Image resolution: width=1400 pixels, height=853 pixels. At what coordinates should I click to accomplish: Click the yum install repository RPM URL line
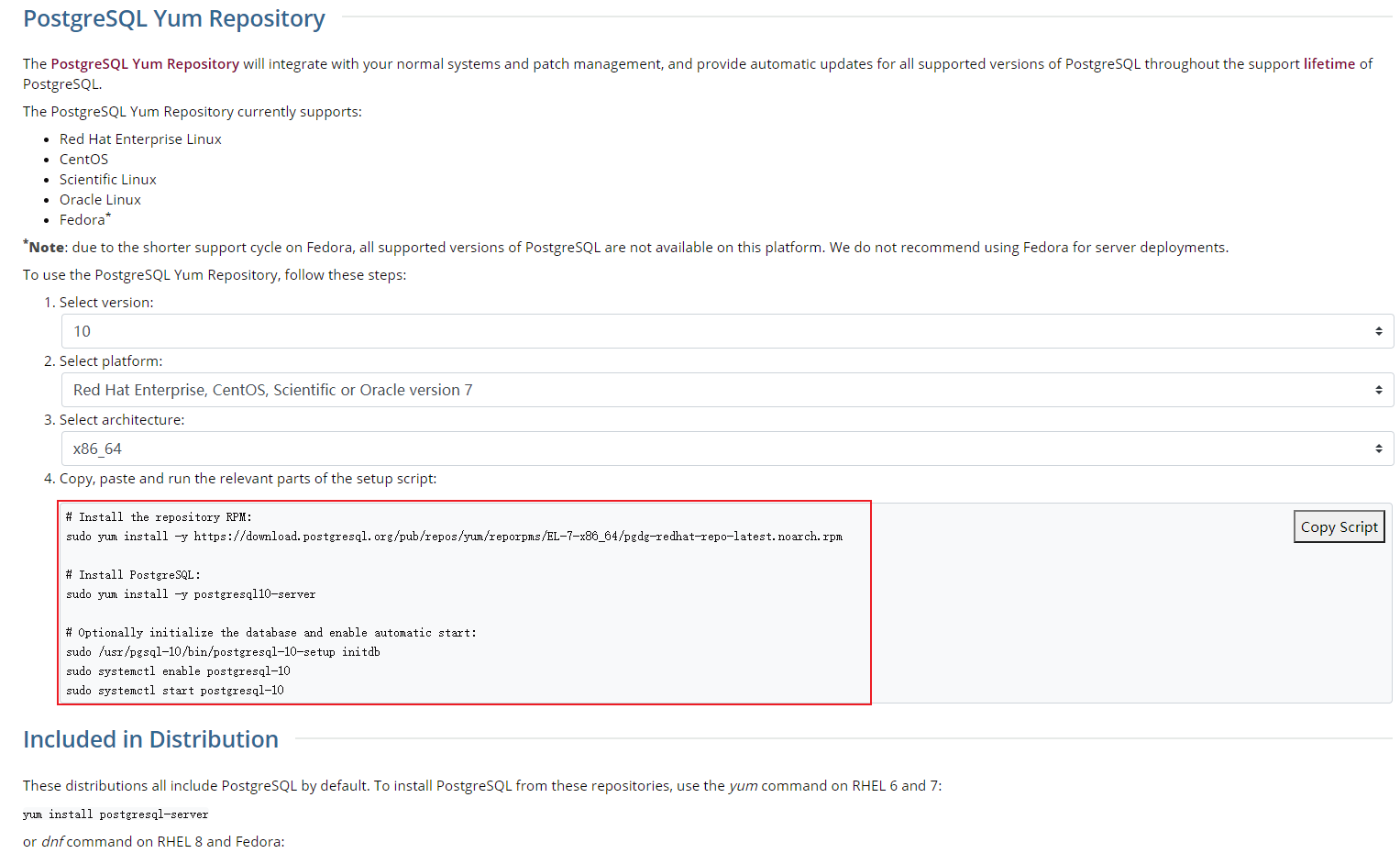pyautogui.click(x=454, y=537)
